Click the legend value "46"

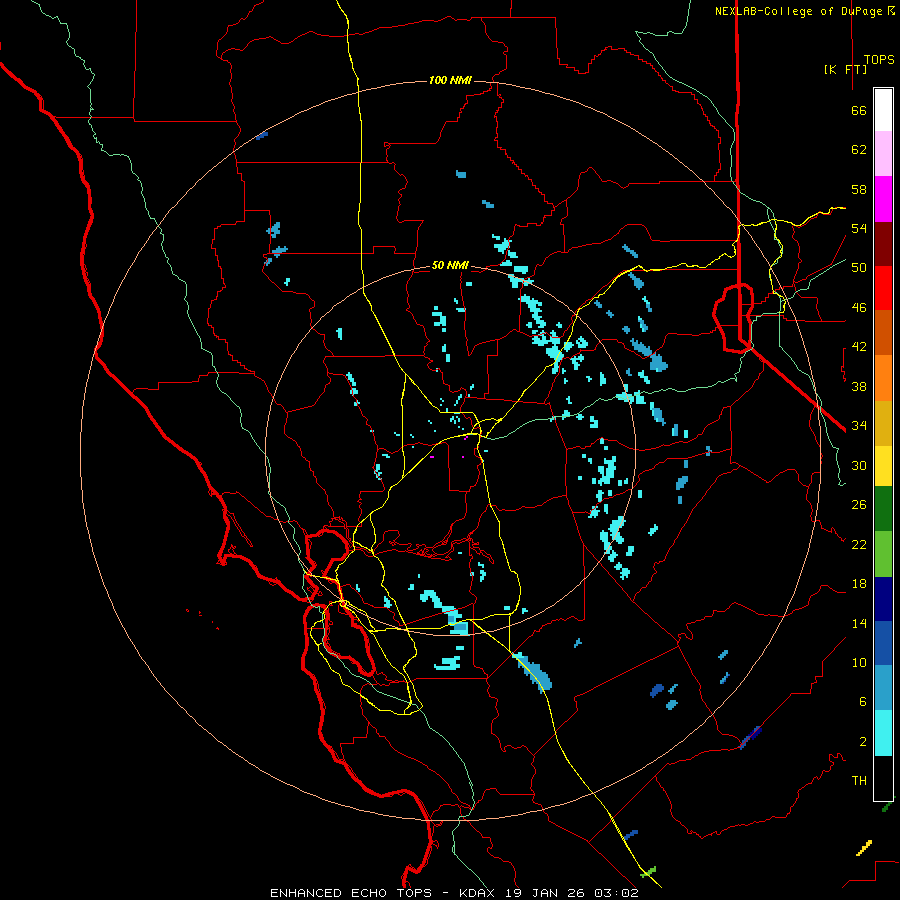coord(859,308)
